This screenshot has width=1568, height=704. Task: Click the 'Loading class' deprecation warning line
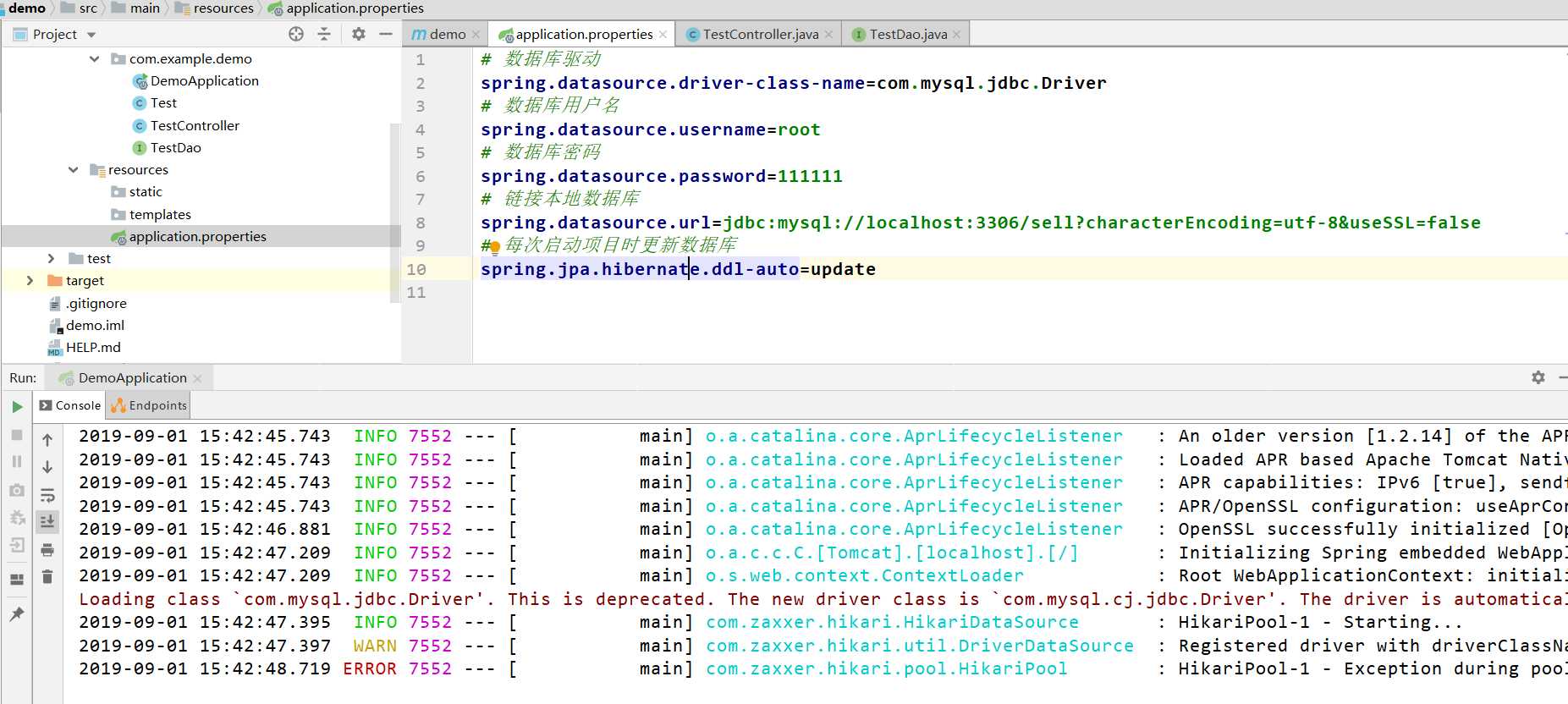[823, 599]
